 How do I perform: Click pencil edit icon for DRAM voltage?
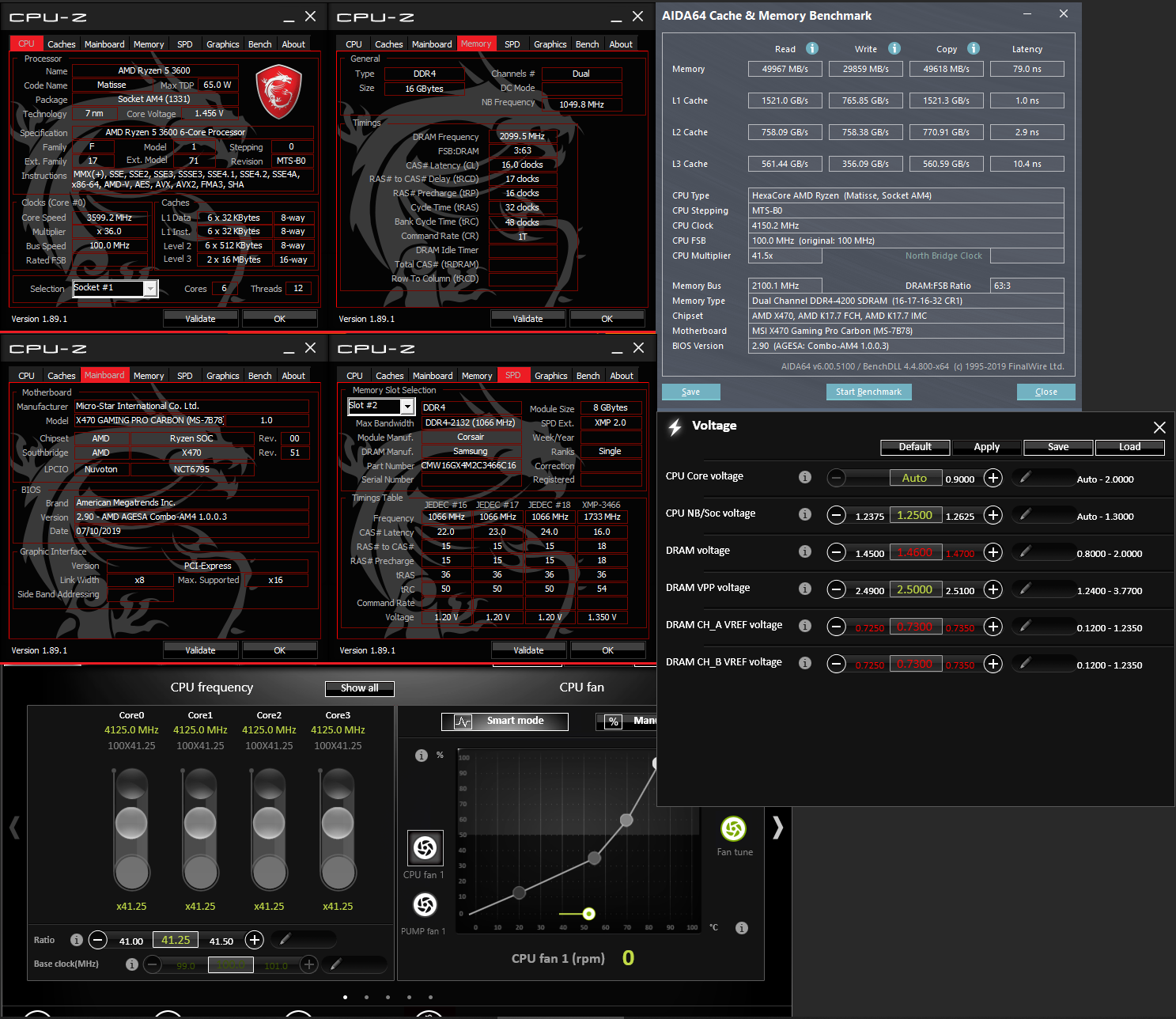coord(1025,551)
